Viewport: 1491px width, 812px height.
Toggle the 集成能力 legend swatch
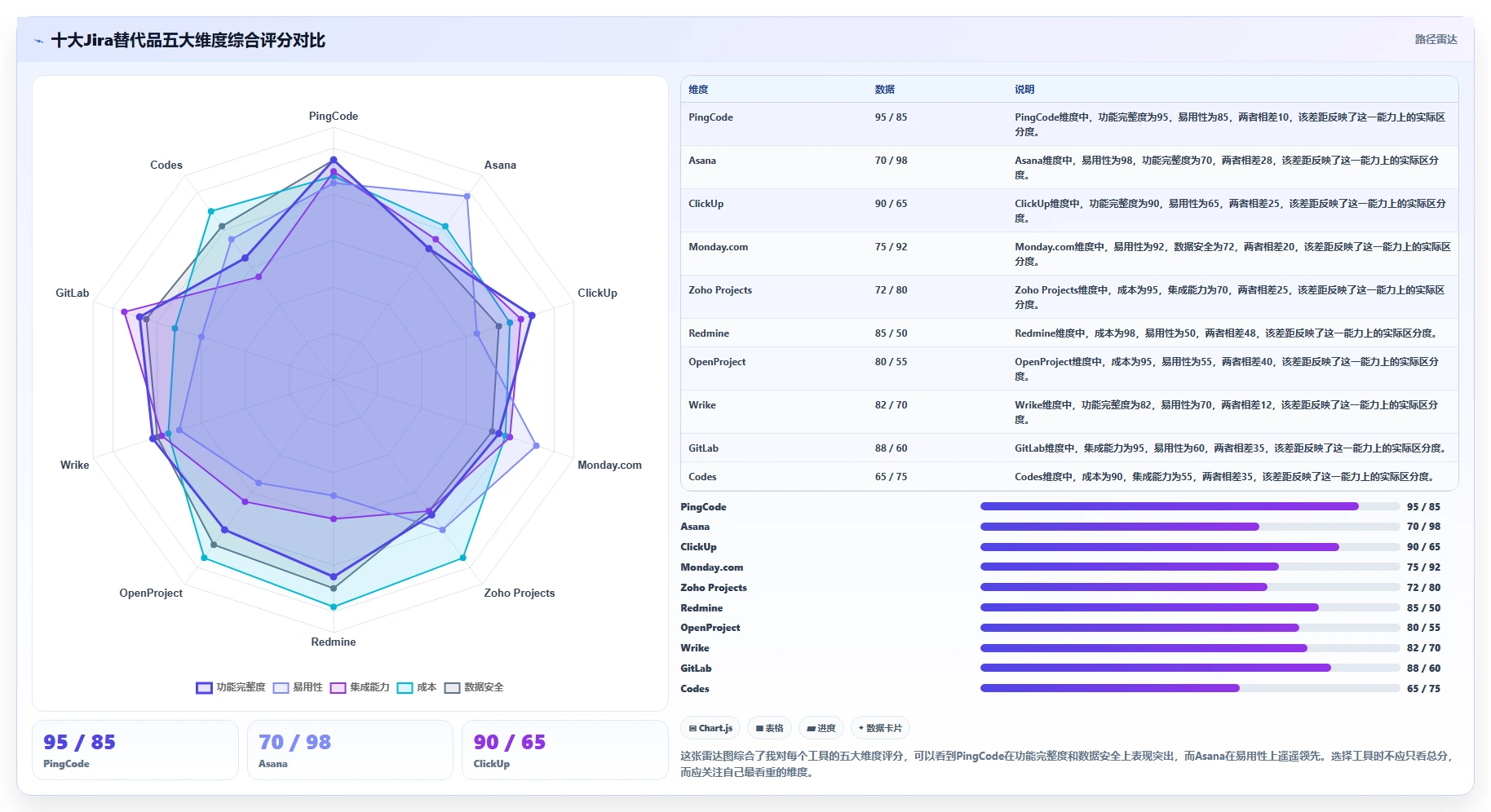(338, 688)
